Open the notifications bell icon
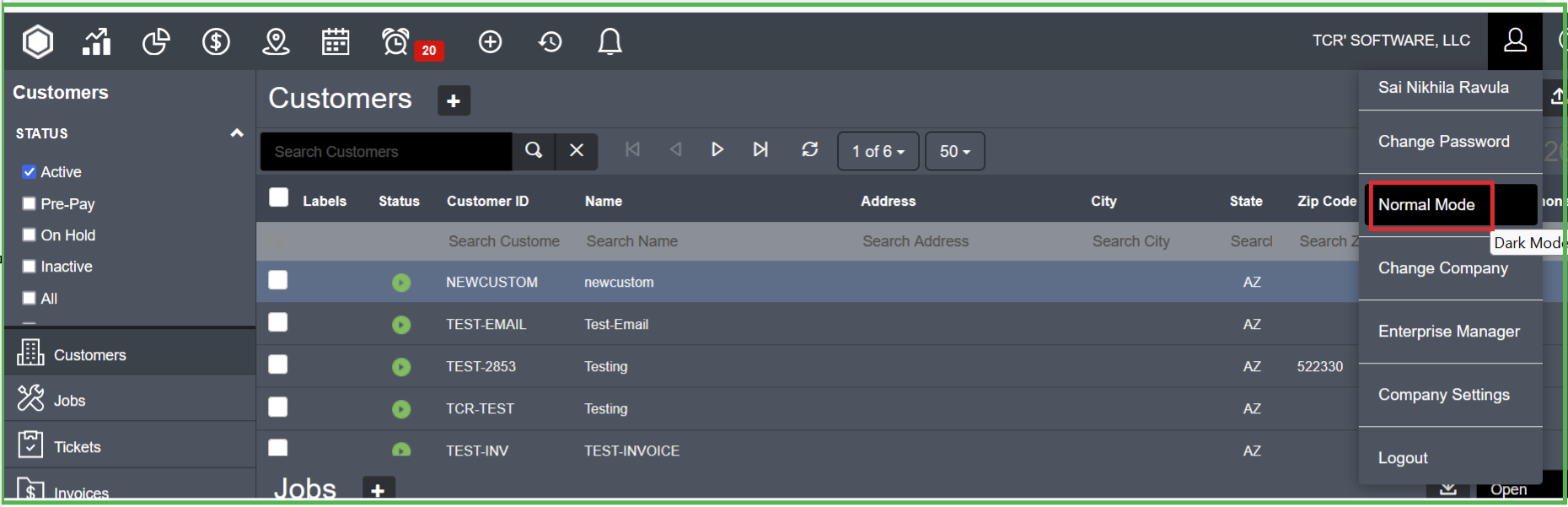Screen dimensions: 1568x507 pyautogui.click(x=609, y=41)
